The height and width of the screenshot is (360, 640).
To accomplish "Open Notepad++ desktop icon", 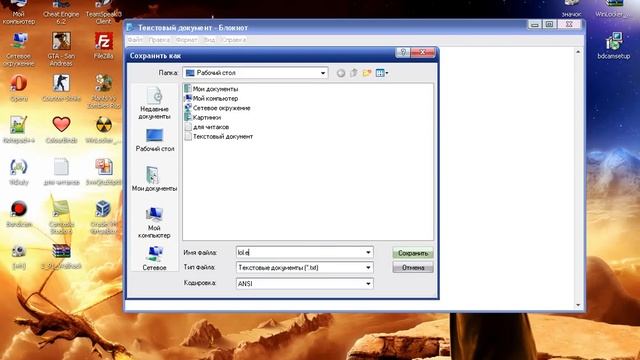I will click(x=19, y=129).
